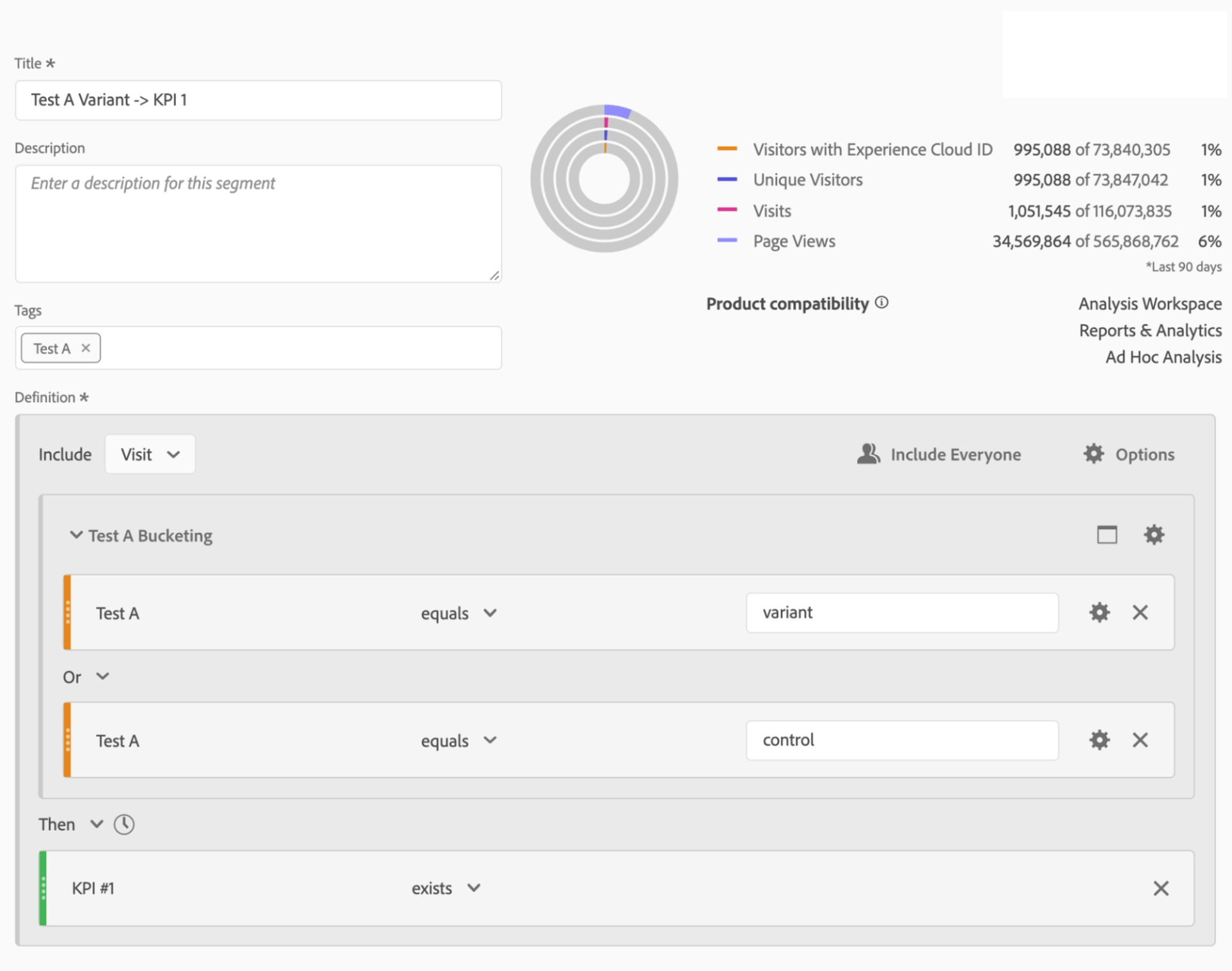Click the container view icon beside the bucketing gear

pyautogui.click(x=1106, y=535)
